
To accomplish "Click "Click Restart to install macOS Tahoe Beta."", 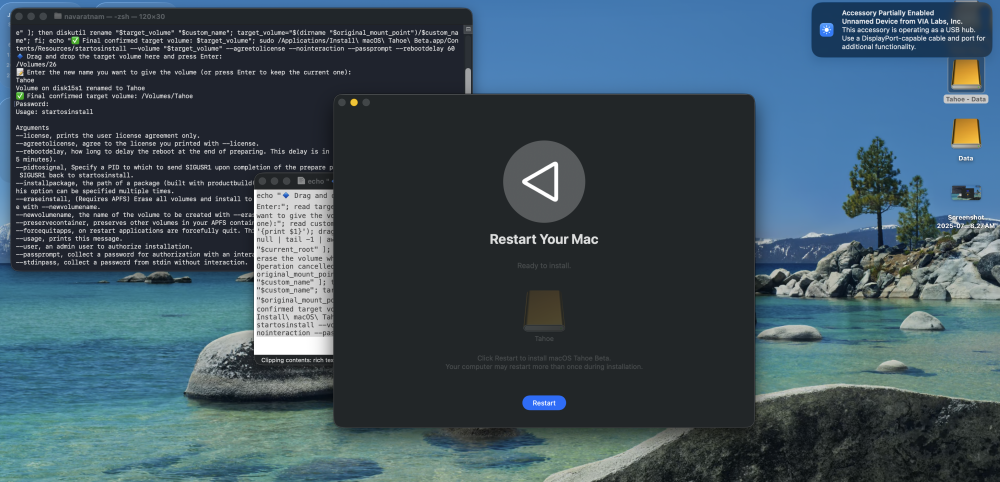I will point(544,358).
